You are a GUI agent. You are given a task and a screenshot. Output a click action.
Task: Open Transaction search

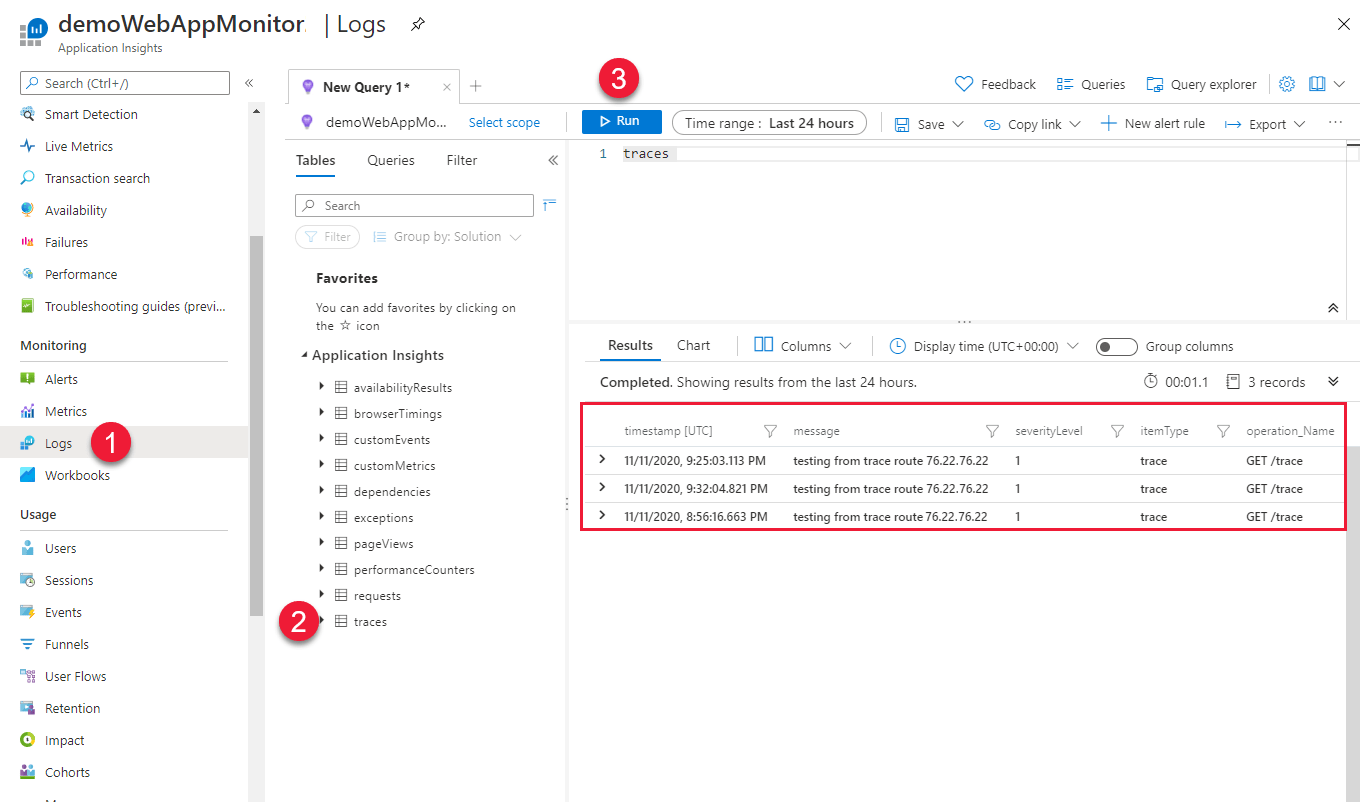[96, 177]
